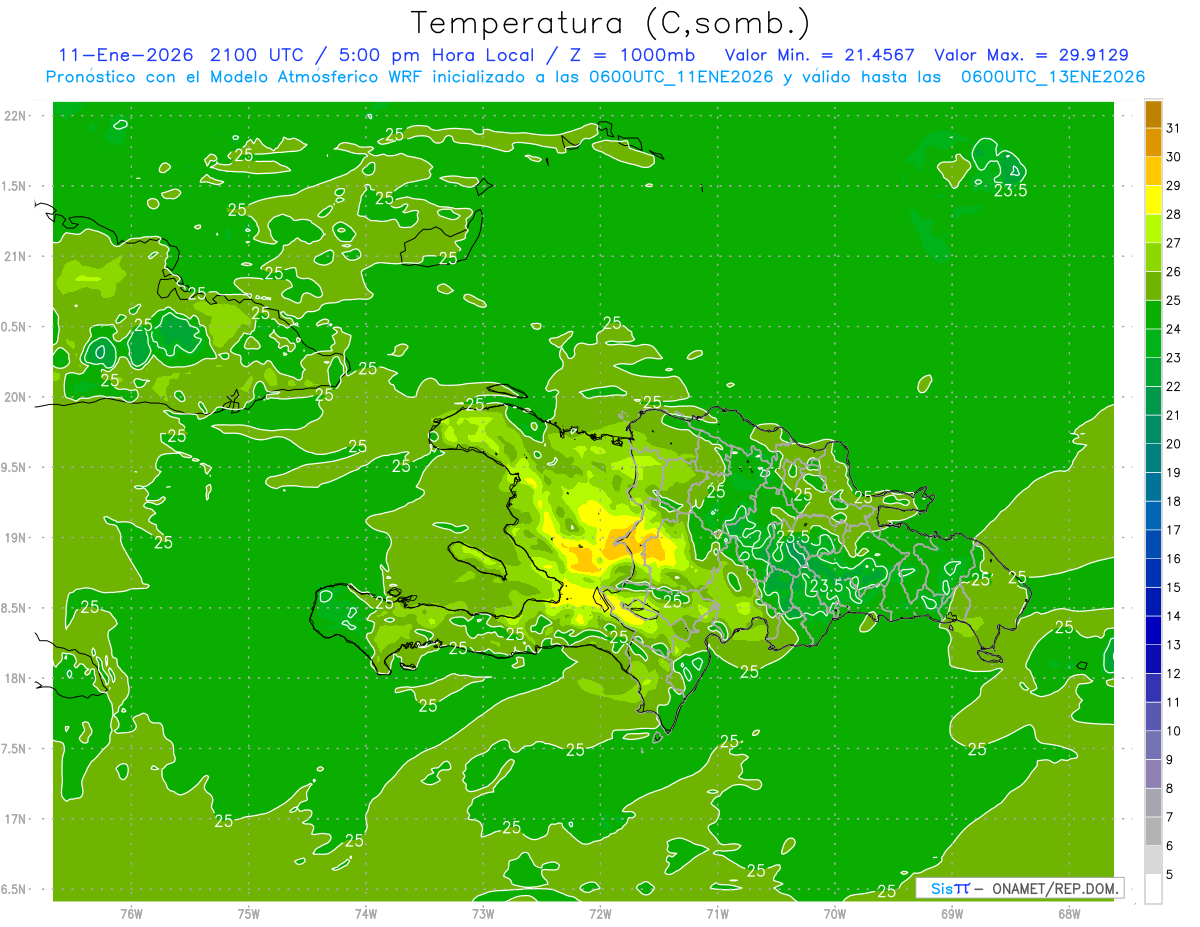Click the 75W longitude axis label
Screen dimensions: 1200x927
249,913
